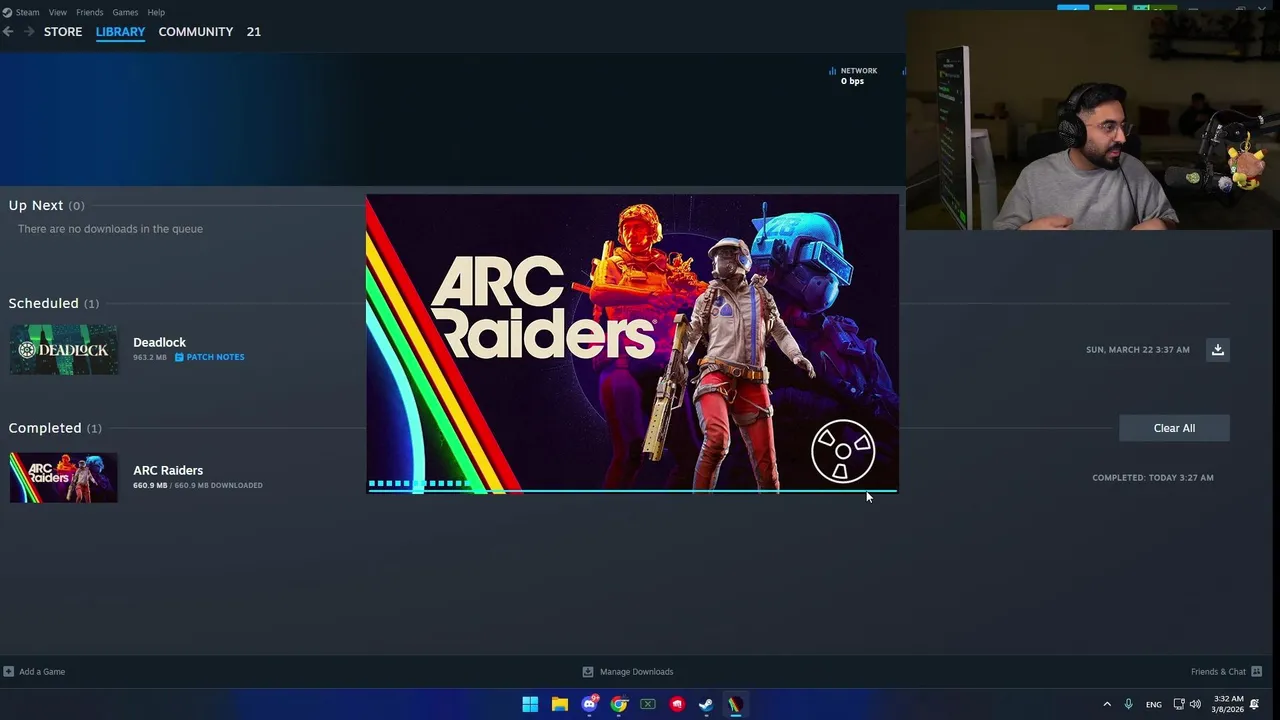Switch to the LIBRARY tab

(x=120, y=32)
